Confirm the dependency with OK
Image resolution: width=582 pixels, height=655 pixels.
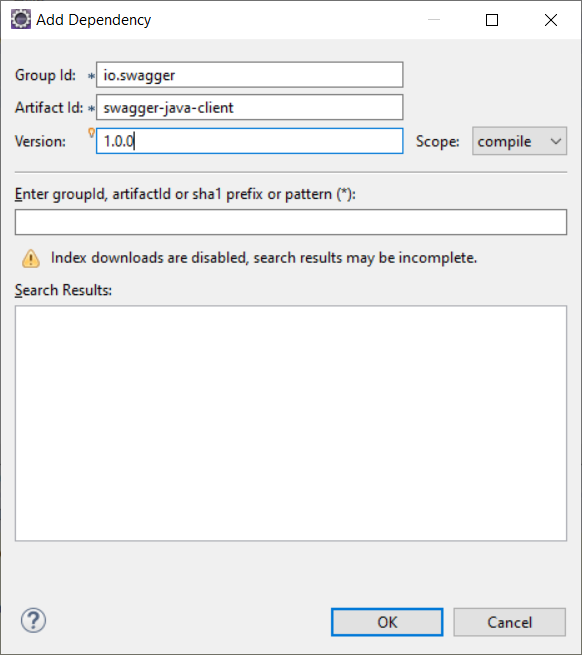pos(387,622)
